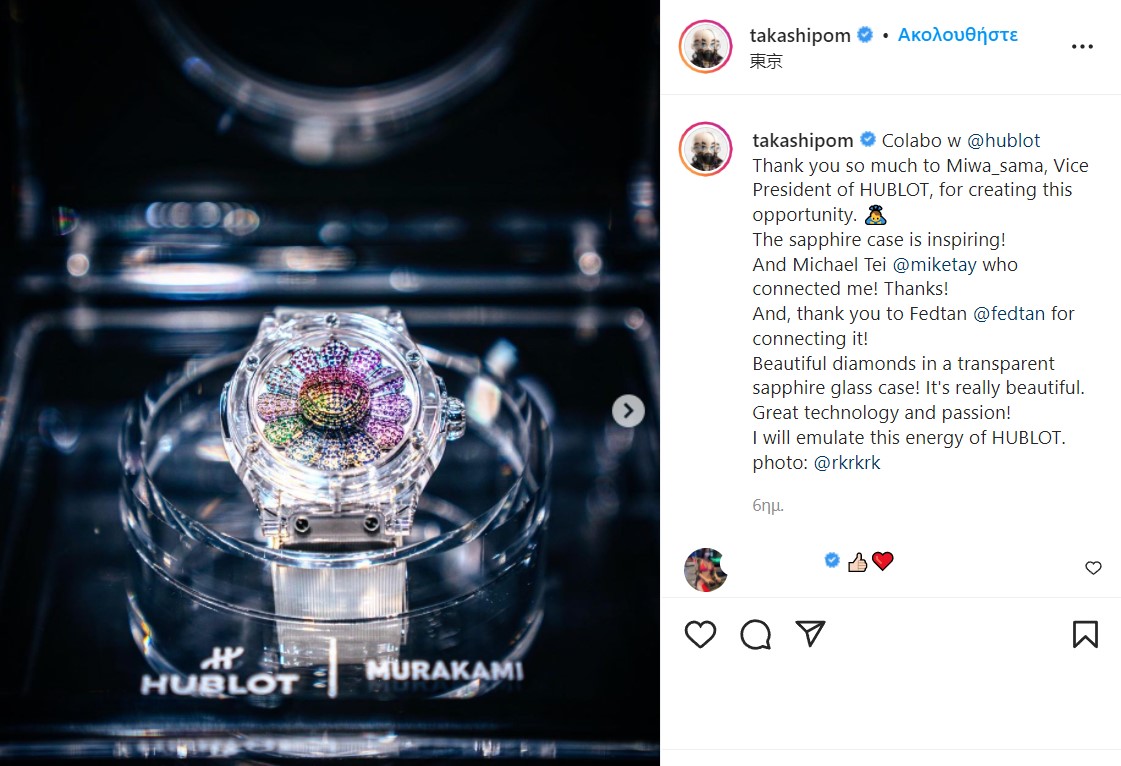Click the Ακολουθήστε follow button
This screenshot has width=1121, height=766.
(957, 35)
